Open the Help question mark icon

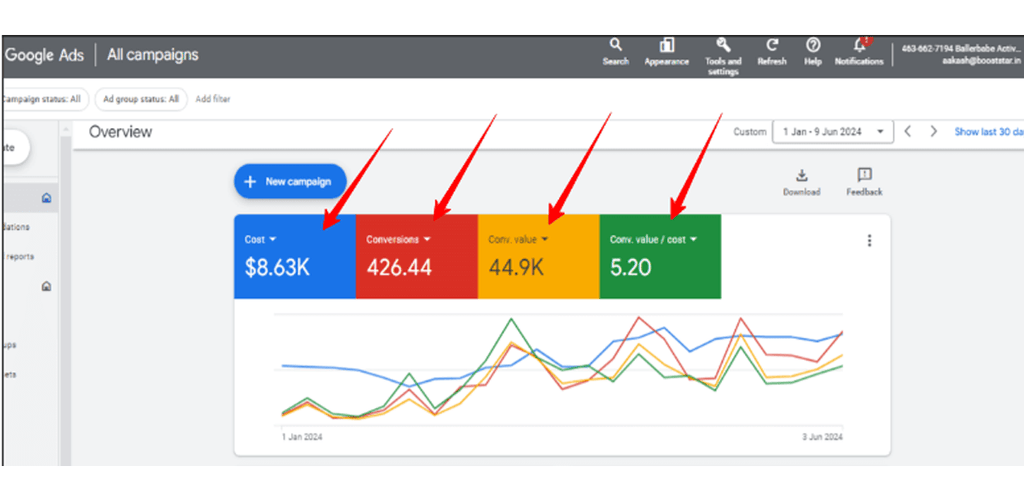click(813, 45)
